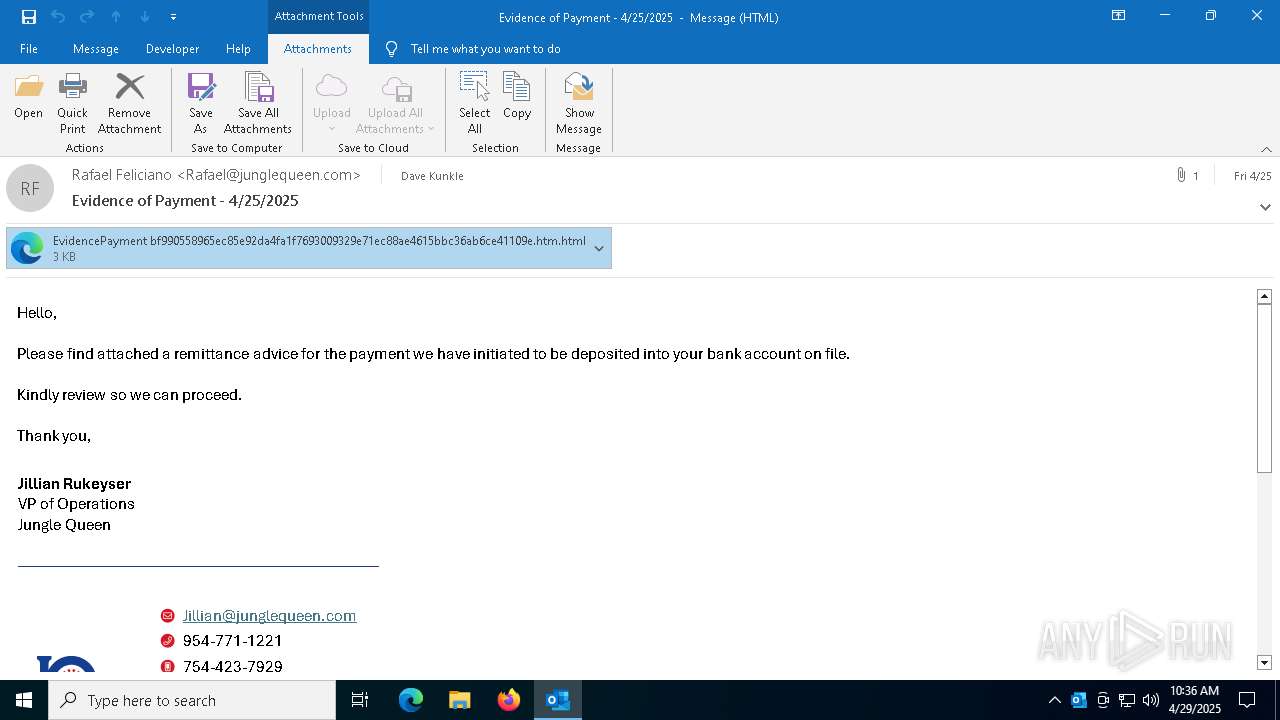Expand the message header chevron
This screenshot has height=720, width=1280.
(x=1265, y=207)
